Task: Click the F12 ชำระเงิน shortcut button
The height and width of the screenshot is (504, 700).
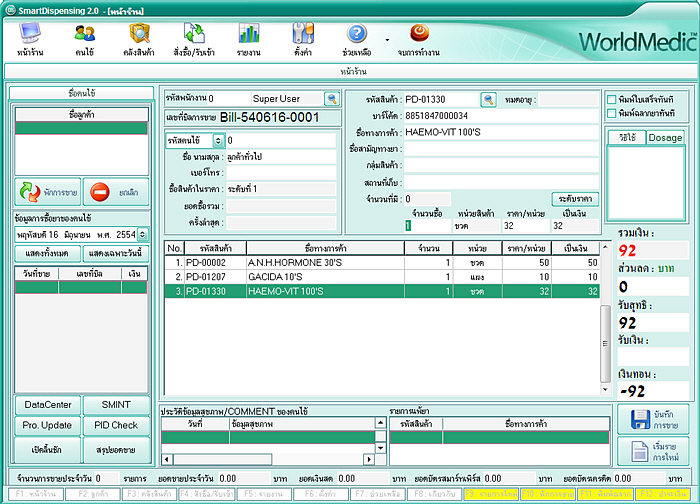Action: [x=662, y=494]
